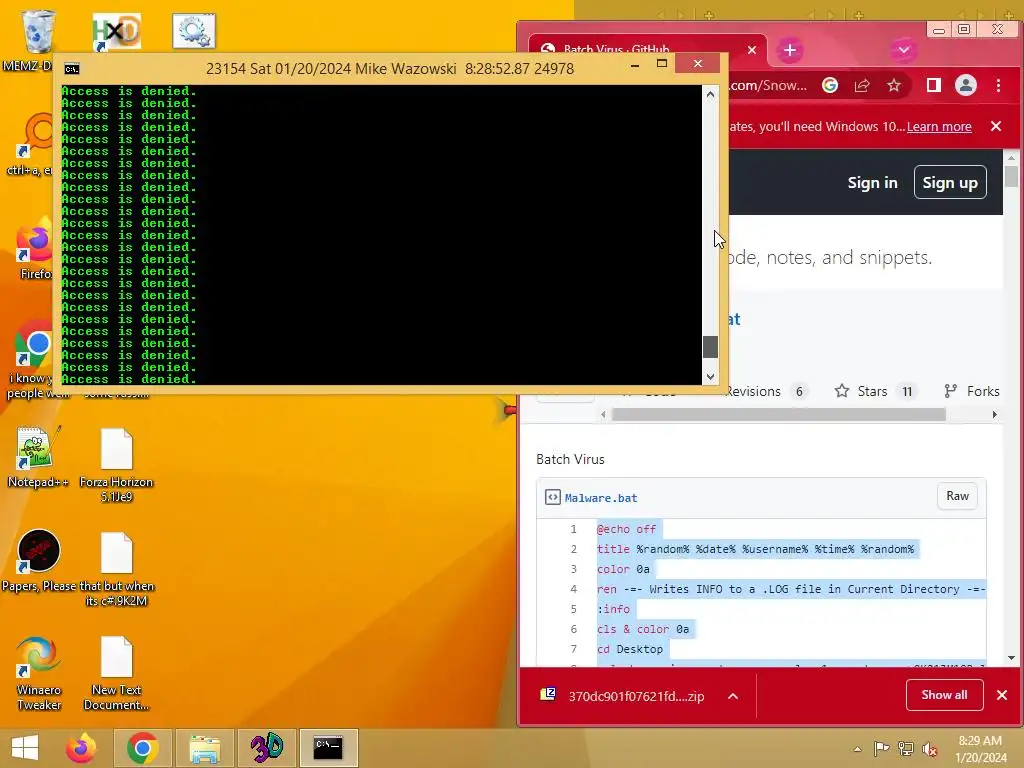Click the Sign up button on GitHub
Viewport: 1024px width, 768px height.
point(950,182)
